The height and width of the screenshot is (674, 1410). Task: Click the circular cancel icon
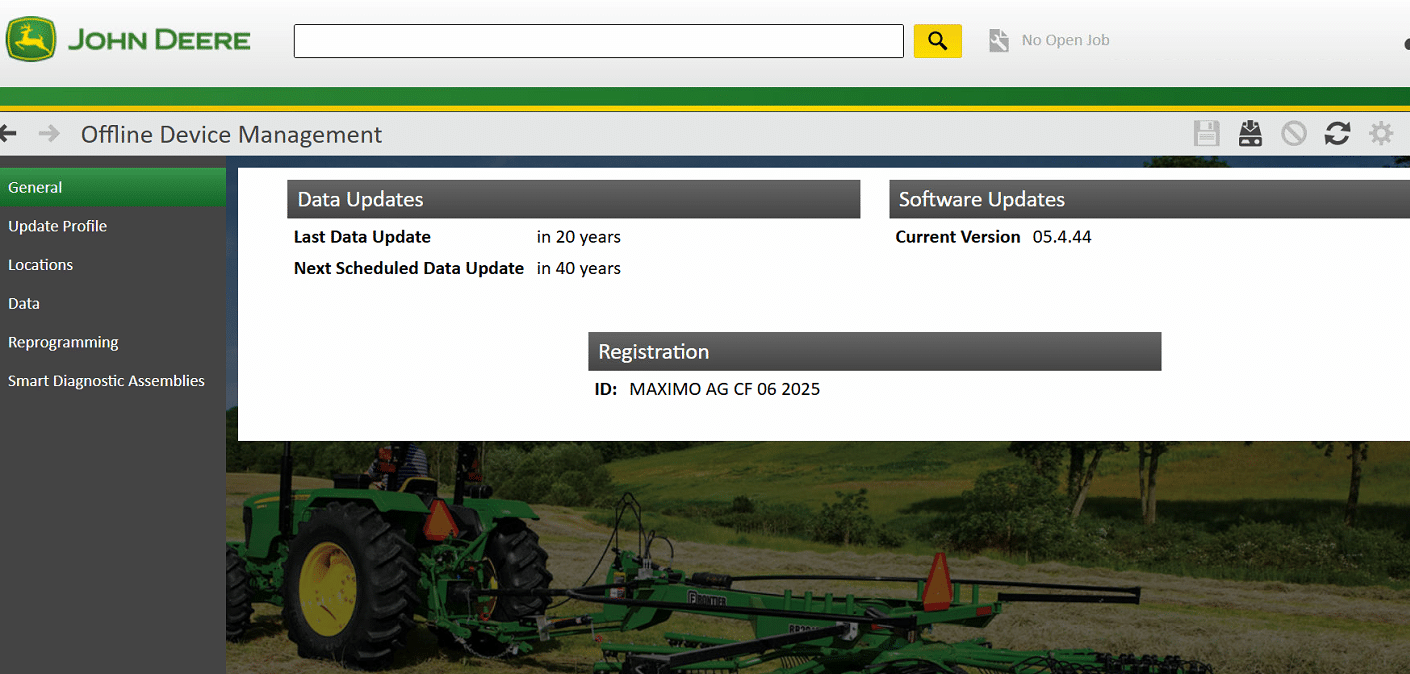point(1294,133)
